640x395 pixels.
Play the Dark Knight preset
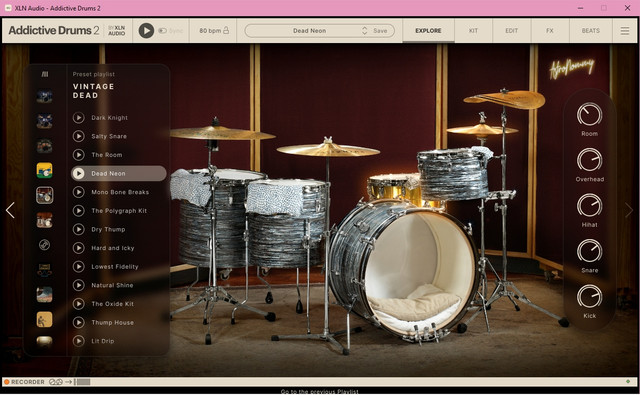(x=79, y=118)
